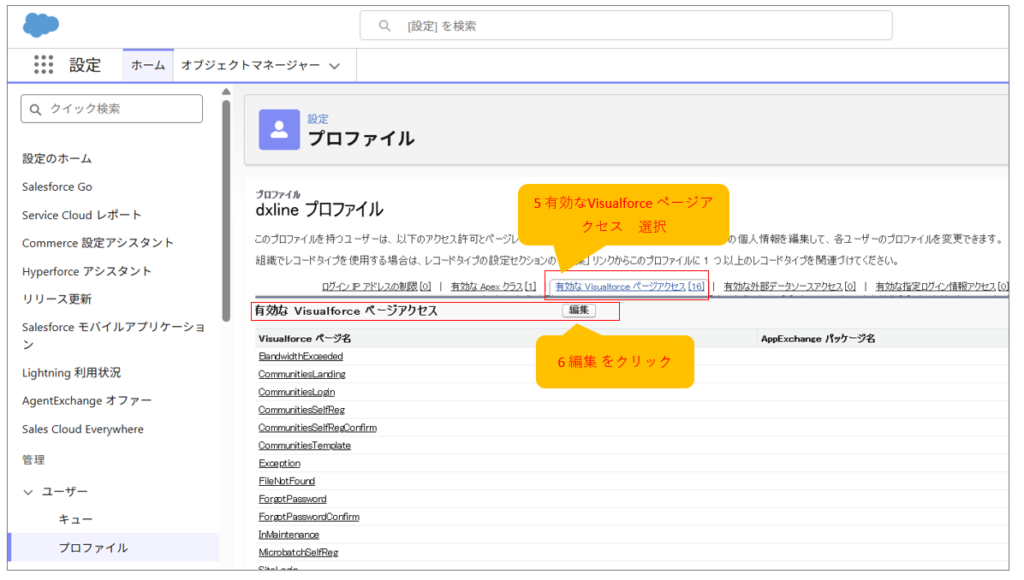This screenshot has width=1024, height=580.
Task: Click the sidebar scrollbar up arrow
Action: click(226, 91)
